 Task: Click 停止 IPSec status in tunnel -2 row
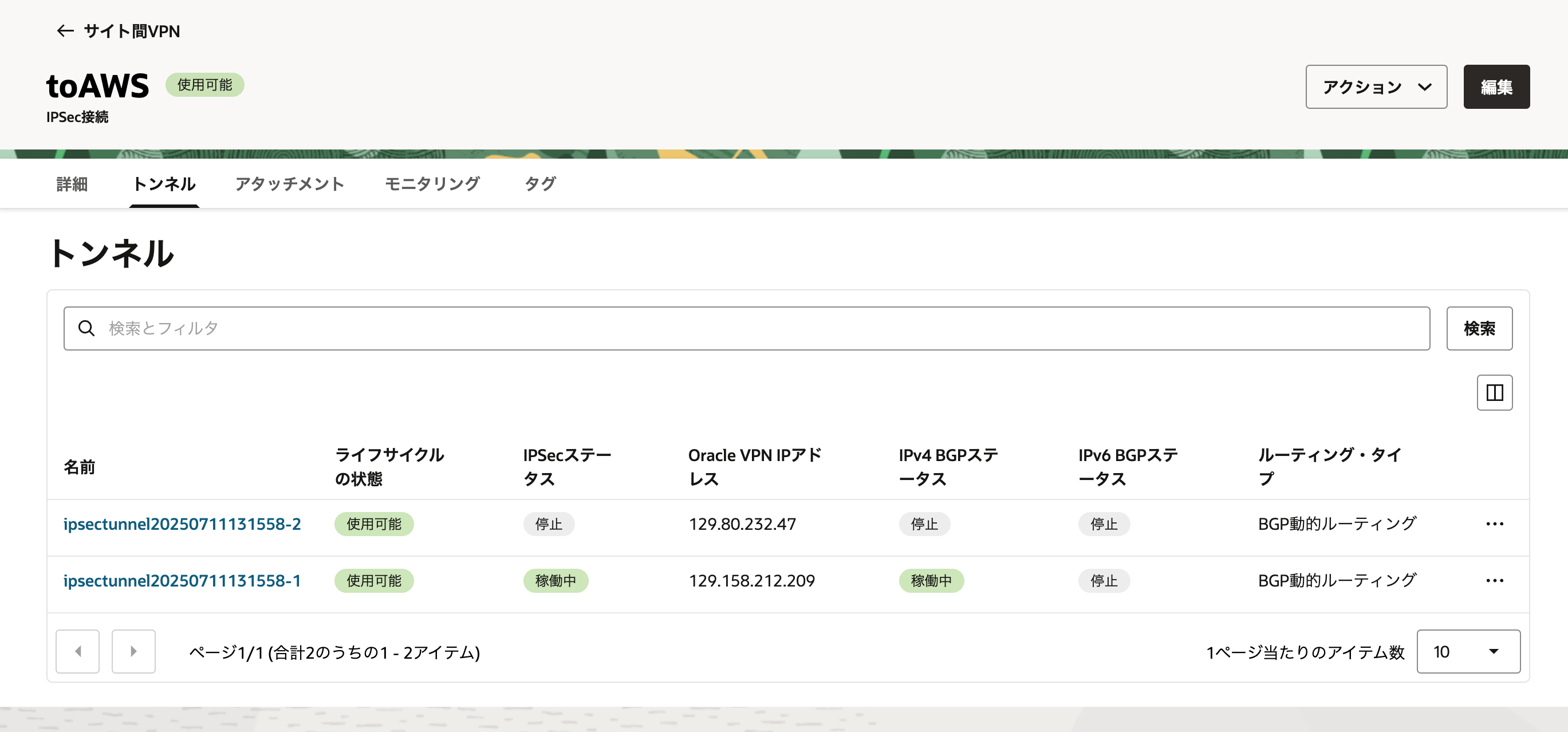[x=549, y=524]
